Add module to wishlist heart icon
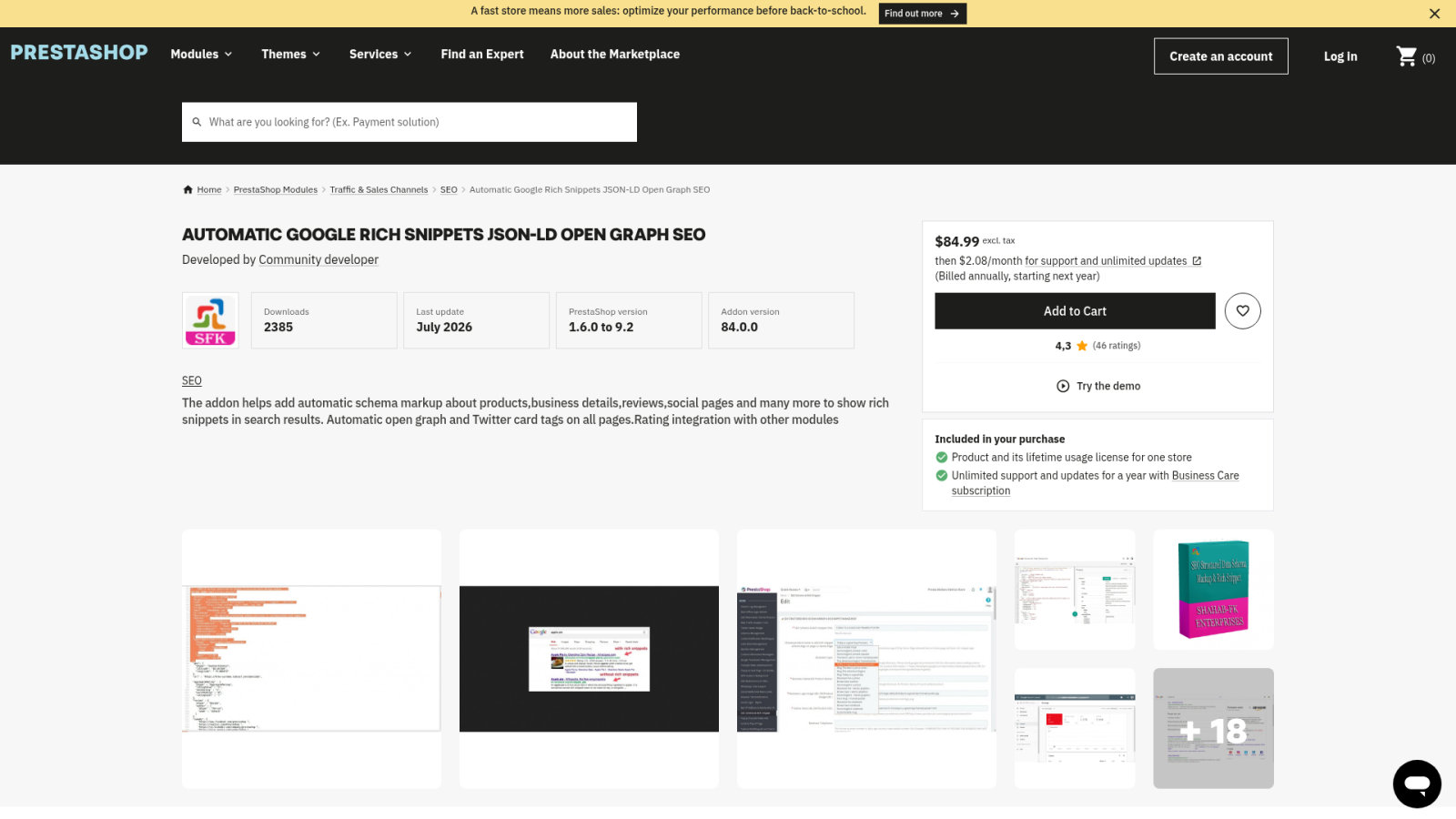This screenshot has width=1456, height=819. [1242, 311]
